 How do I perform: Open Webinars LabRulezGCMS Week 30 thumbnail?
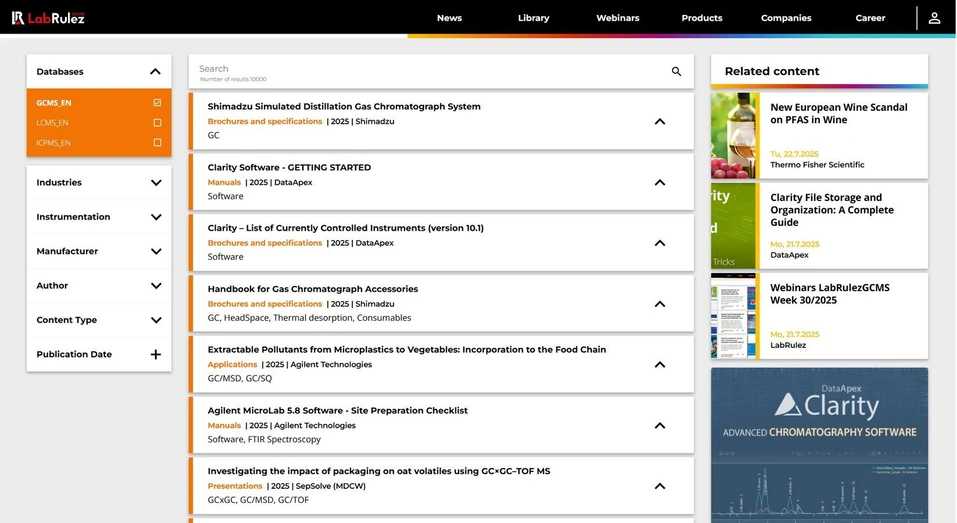click(x=734, y=316)
